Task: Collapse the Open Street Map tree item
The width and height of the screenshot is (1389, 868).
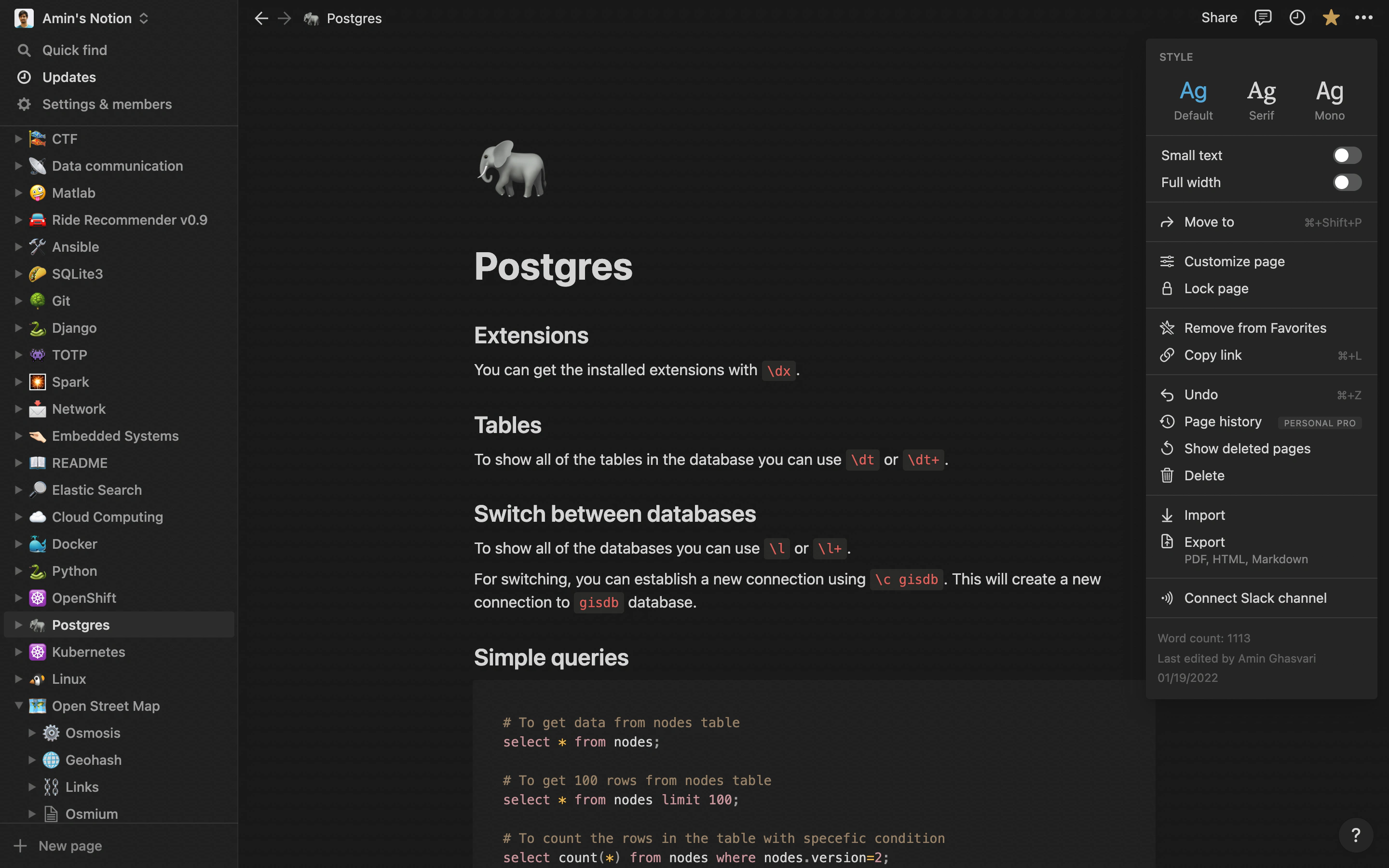Action: point(18,705)
